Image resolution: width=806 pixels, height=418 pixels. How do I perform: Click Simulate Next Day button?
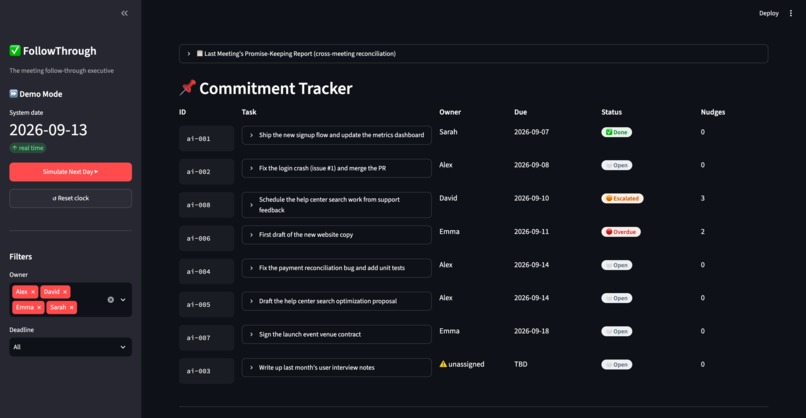70,172
